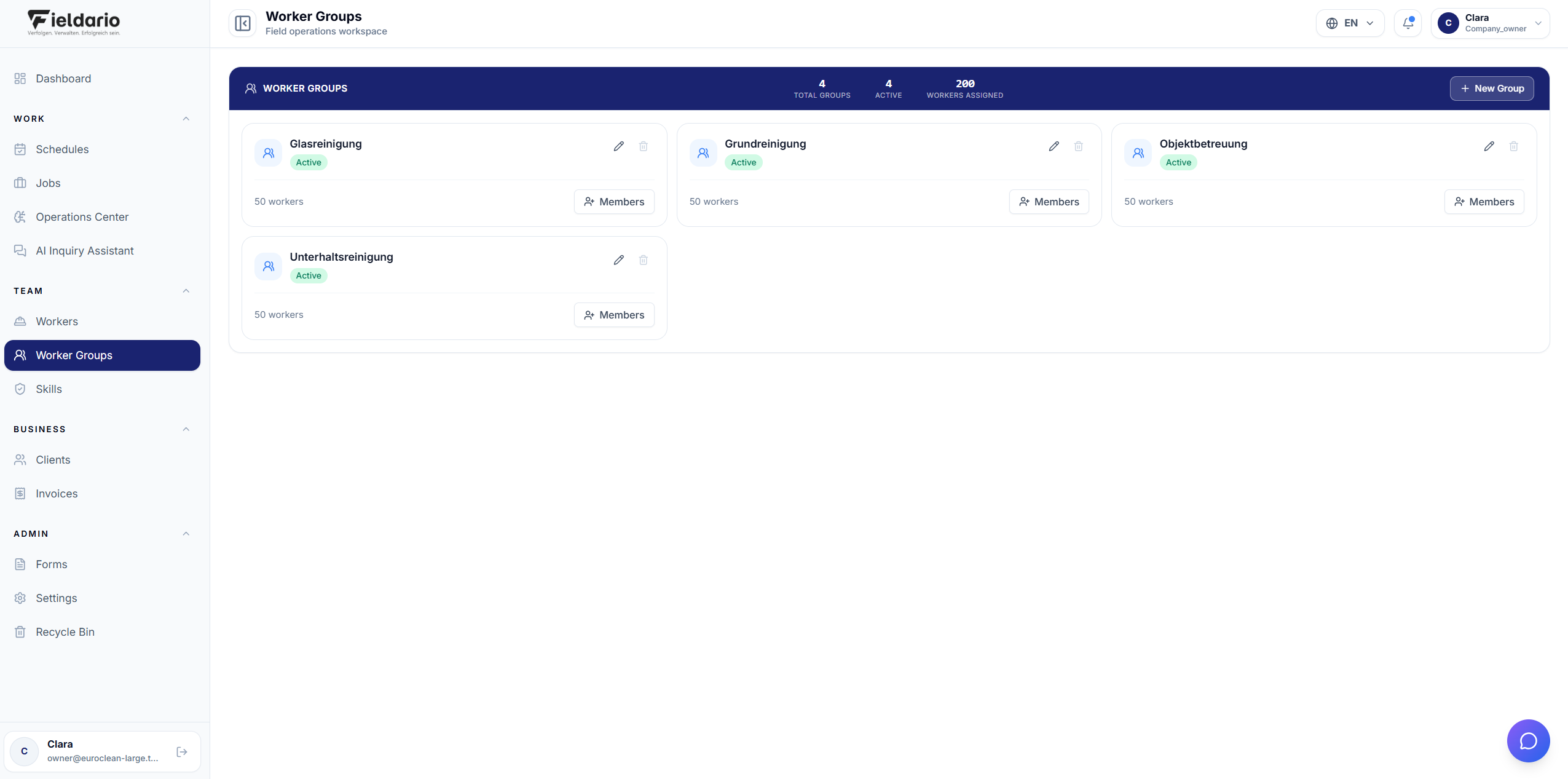
Task: Click the 200 Workers Assigned stat
Action: tap(964, 89)
